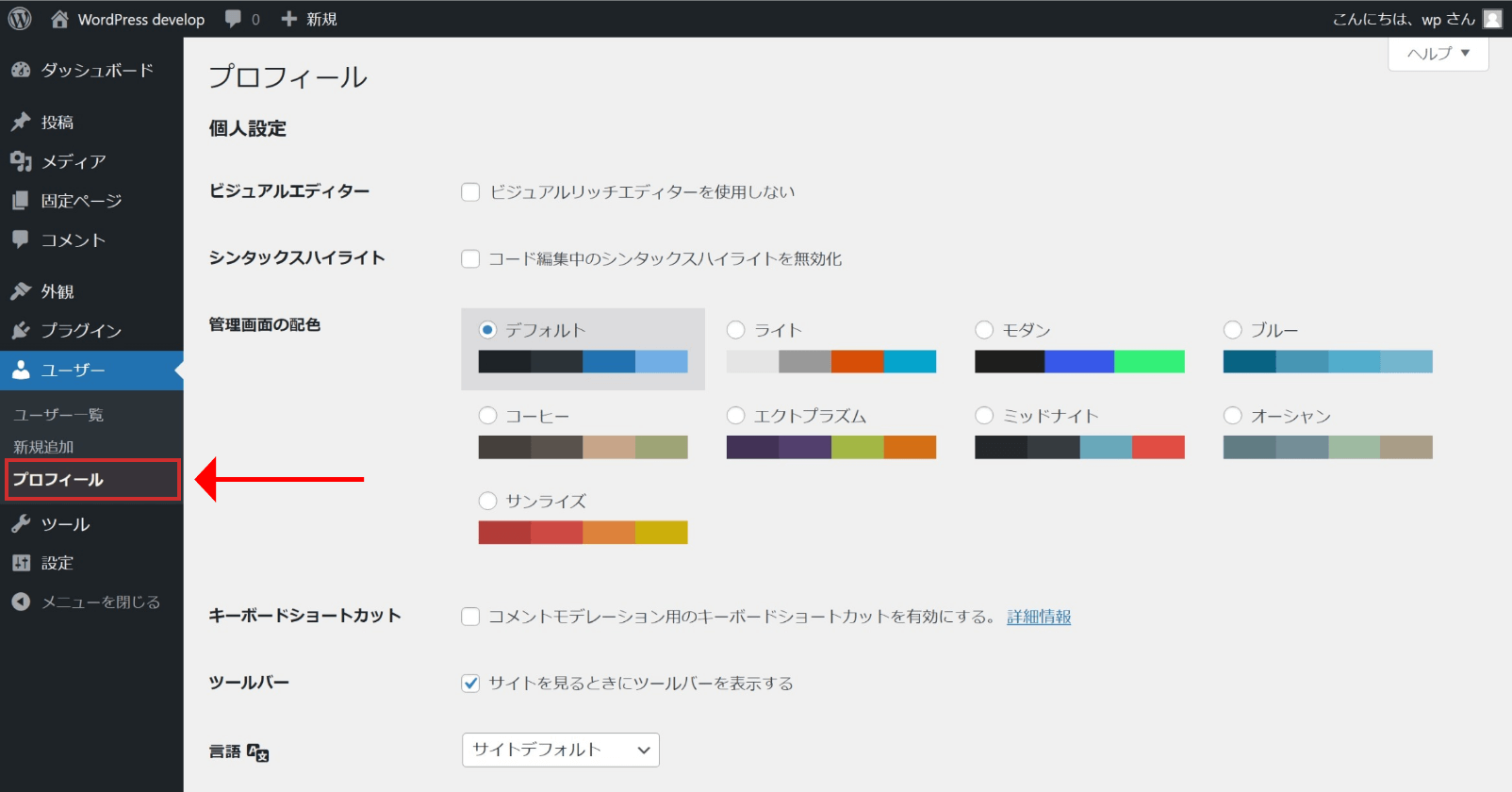The image size is (1512, 792).
Task: Click the plus icon for 新規
Action: point(289,19)
